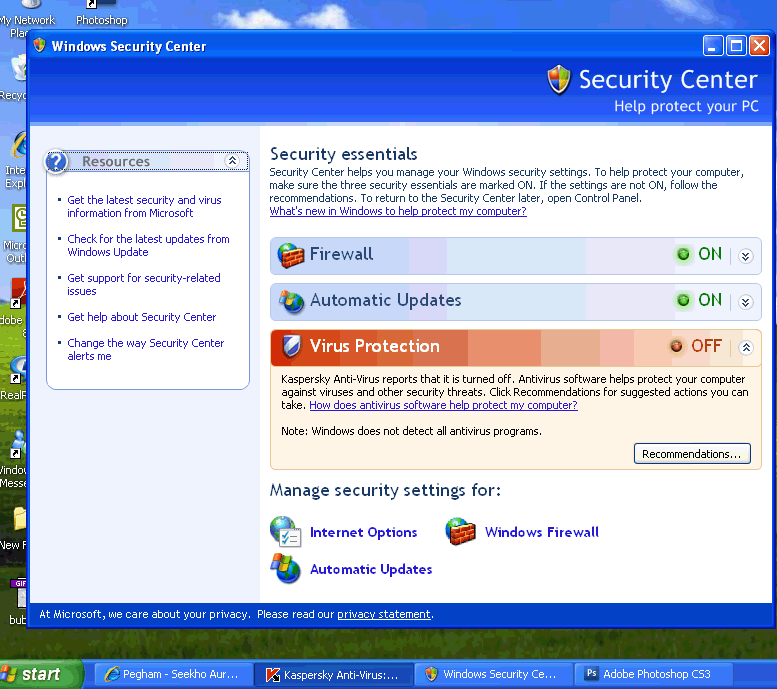This screenshot has width=777, height=689.
Task: Open Internet Options icon in settings
Action: click(286, 532)
